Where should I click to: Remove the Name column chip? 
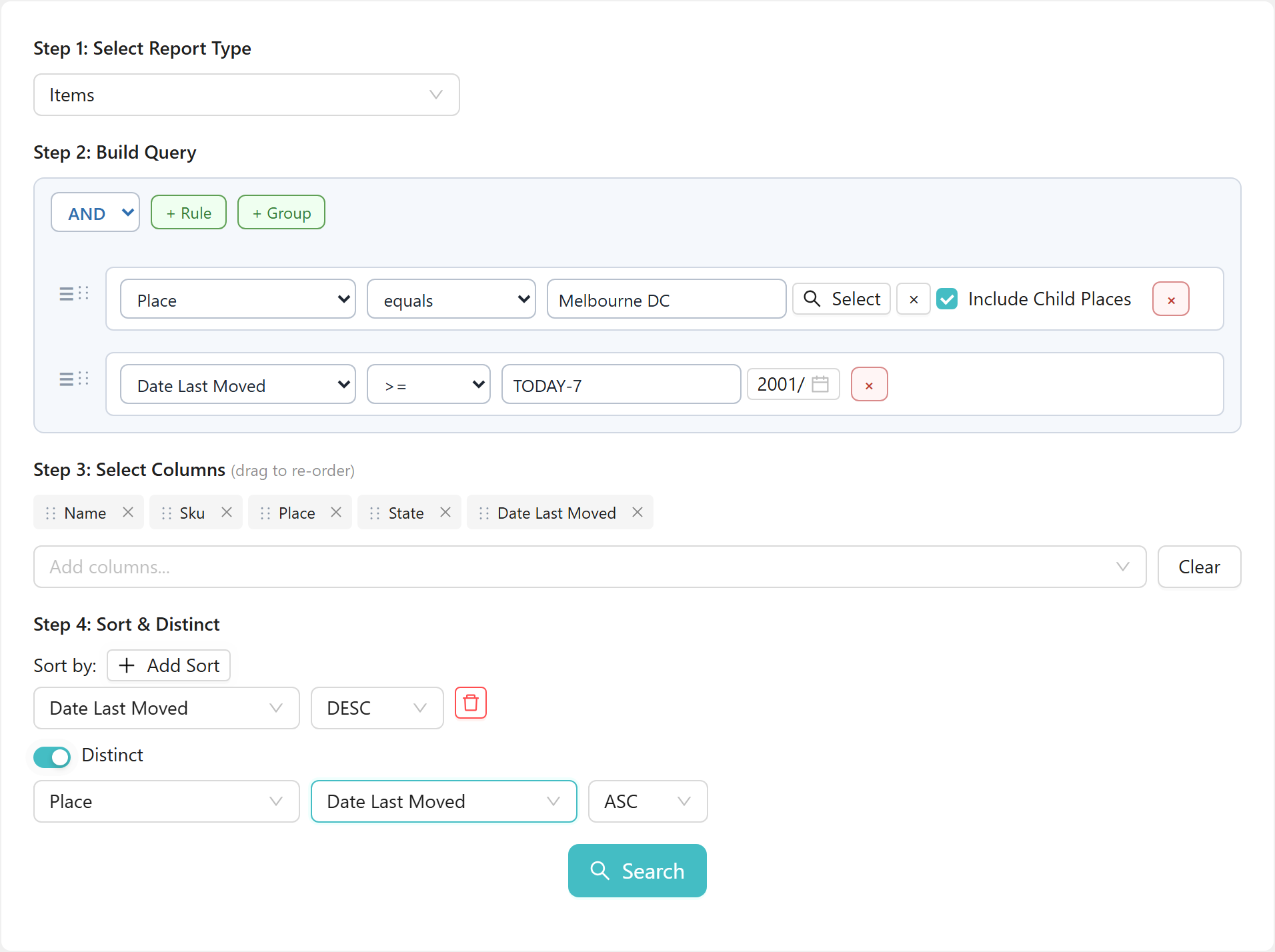coord(128,512)
